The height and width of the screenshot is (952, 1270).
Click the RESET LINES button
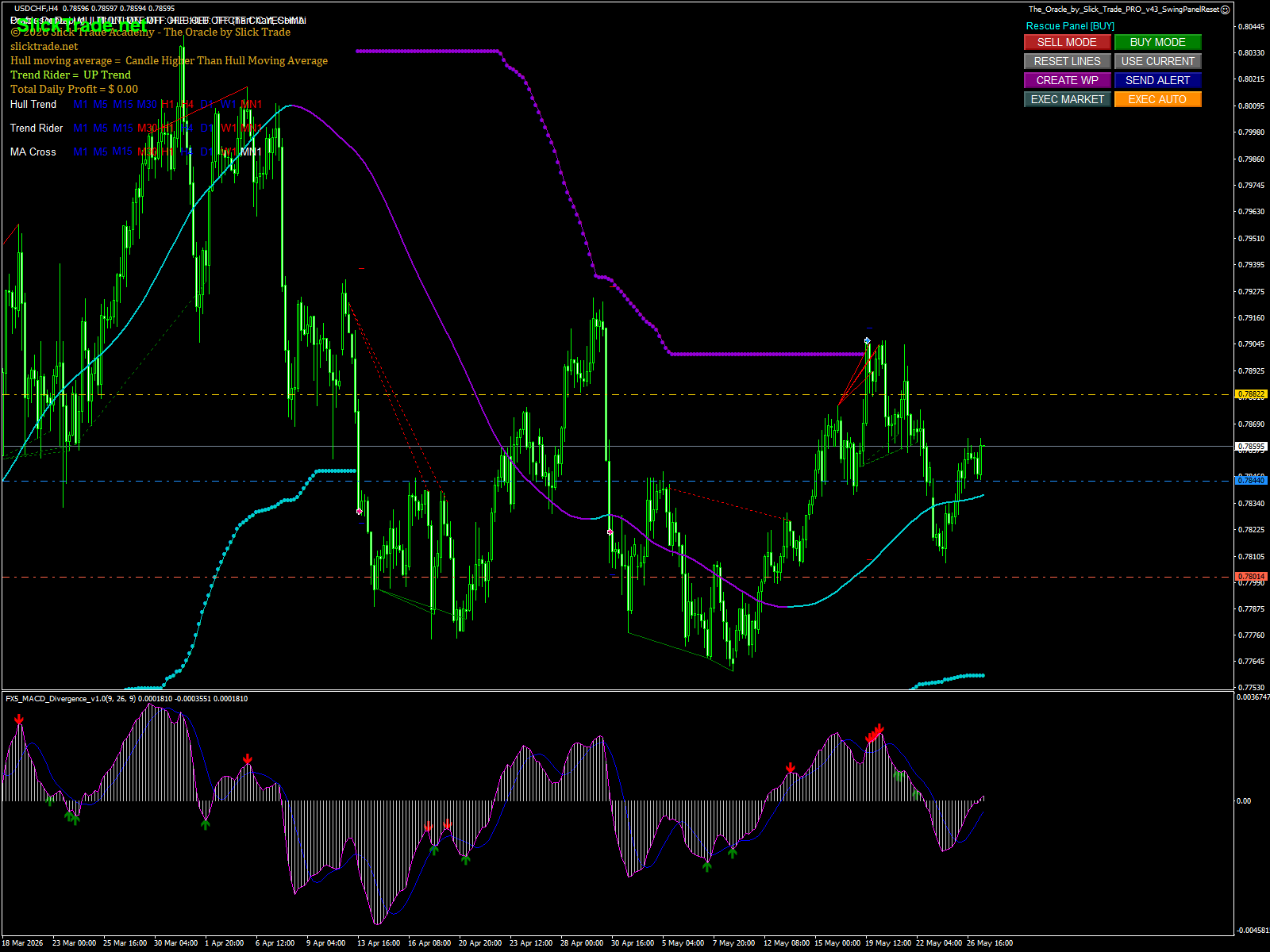pos(1067,61)
